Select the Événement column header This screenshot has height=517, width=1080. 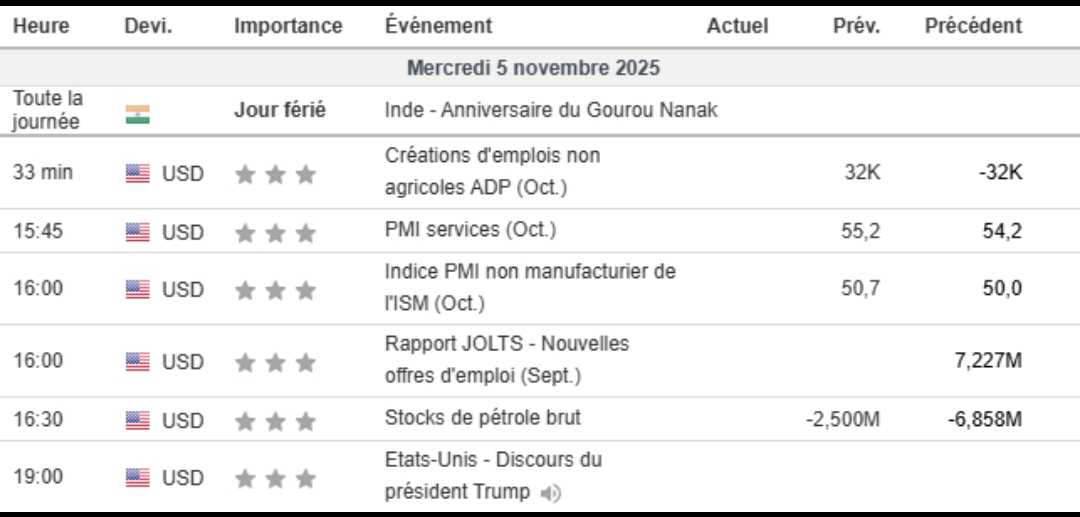point(438,26)
